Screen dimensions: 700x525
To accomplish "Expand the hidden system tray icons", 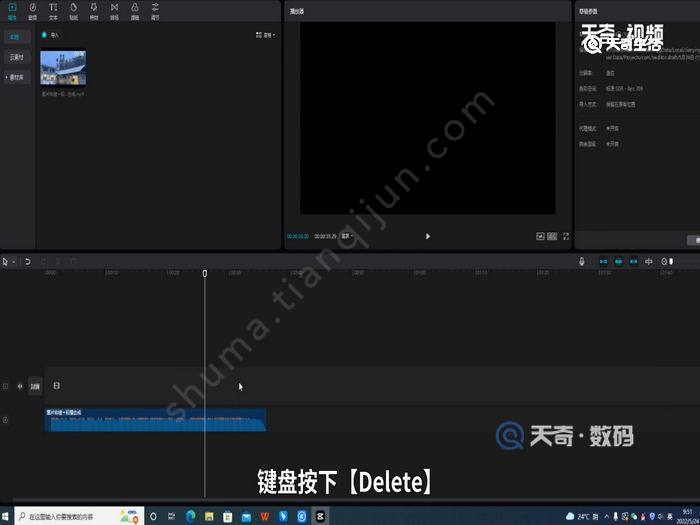I will pyautogui.click(x=607, y=517).
